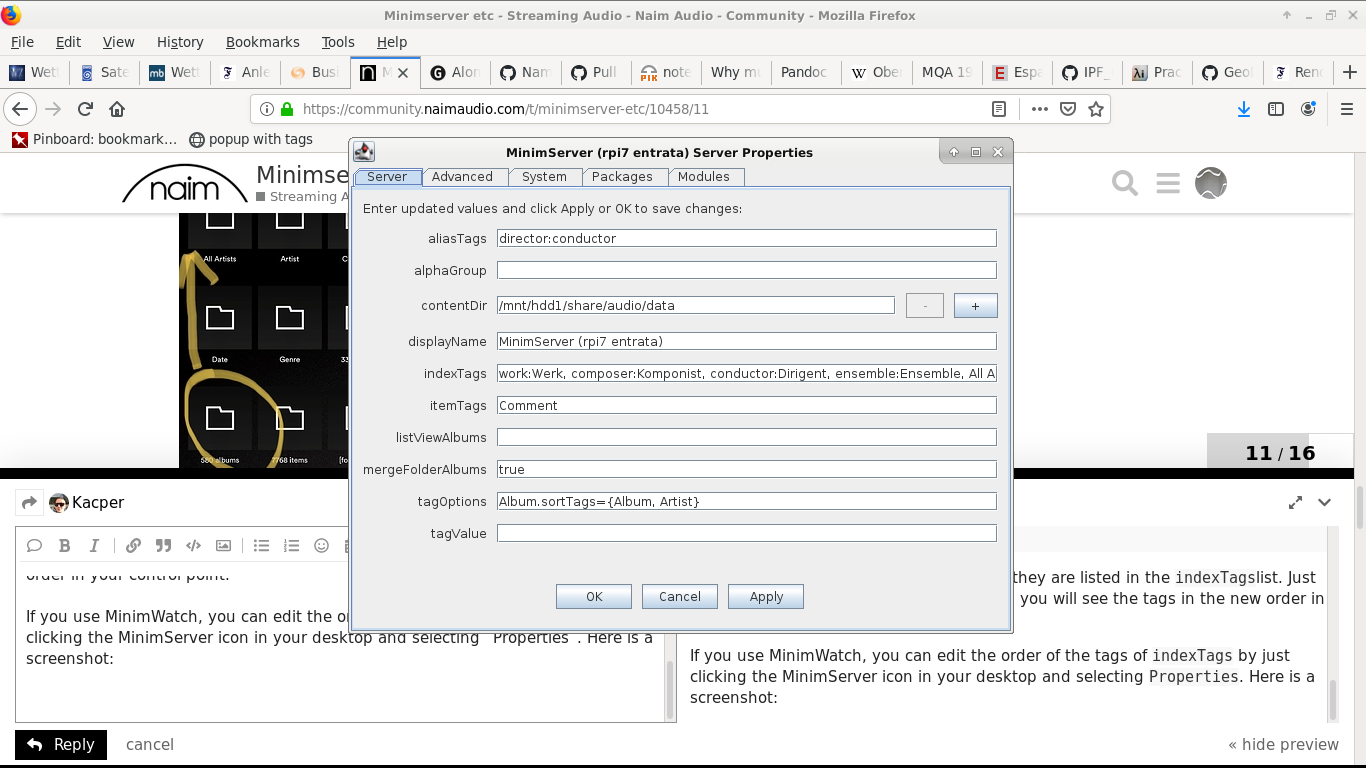
Task: Insert a hyperlink using the editor link icon
Action: click(133, 545)
